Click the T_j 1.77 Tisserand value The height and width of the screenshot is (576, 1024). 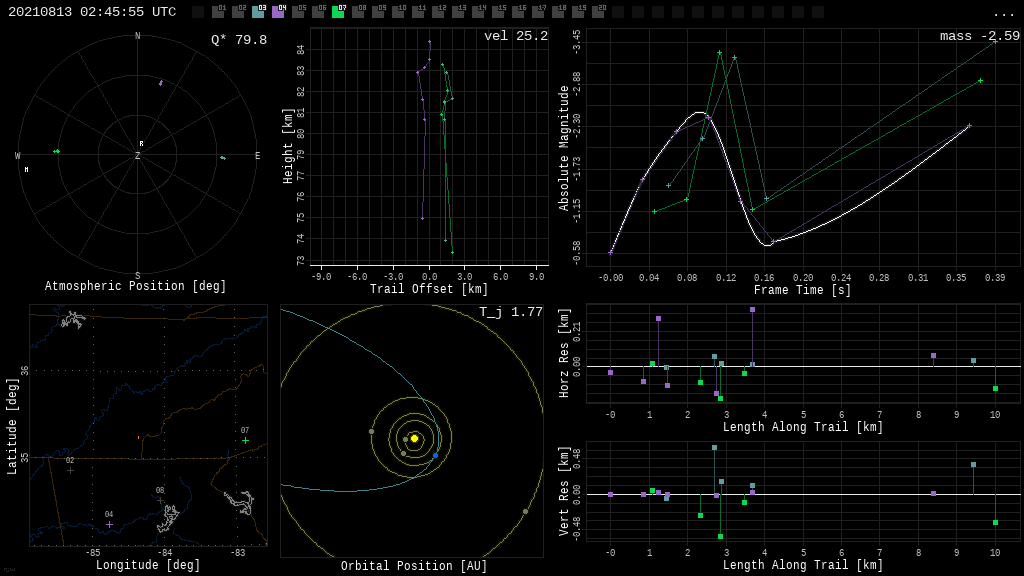pos(510,312)
